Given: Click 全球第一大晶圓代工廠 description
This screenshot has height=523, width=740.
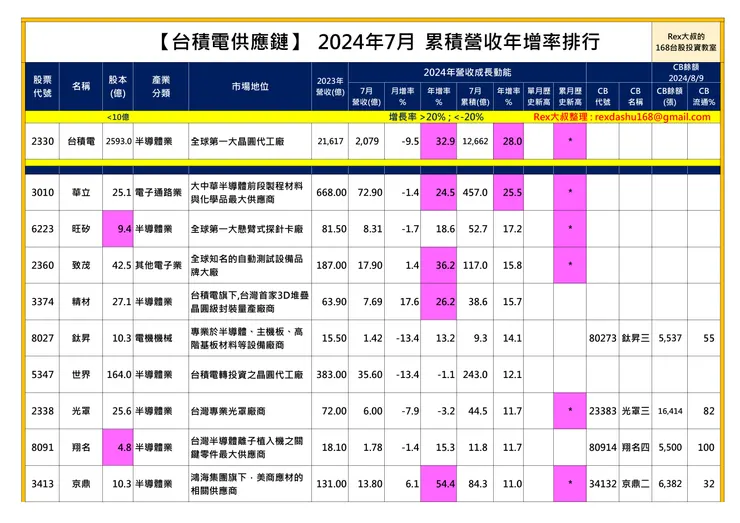Looking at the screenshot, I should [x=237, y=141].
